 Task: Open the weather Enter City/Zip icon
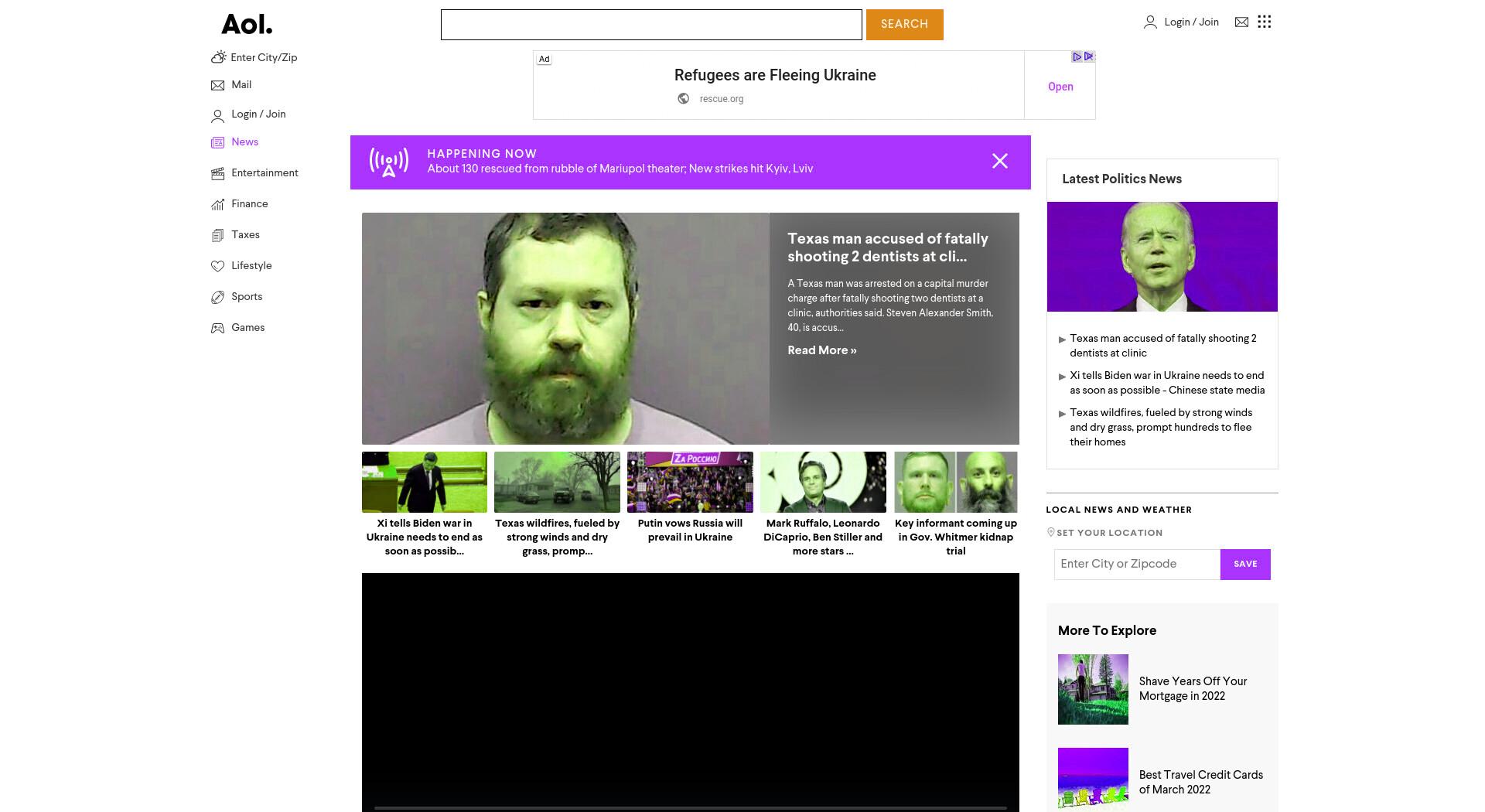click(218, 57)
